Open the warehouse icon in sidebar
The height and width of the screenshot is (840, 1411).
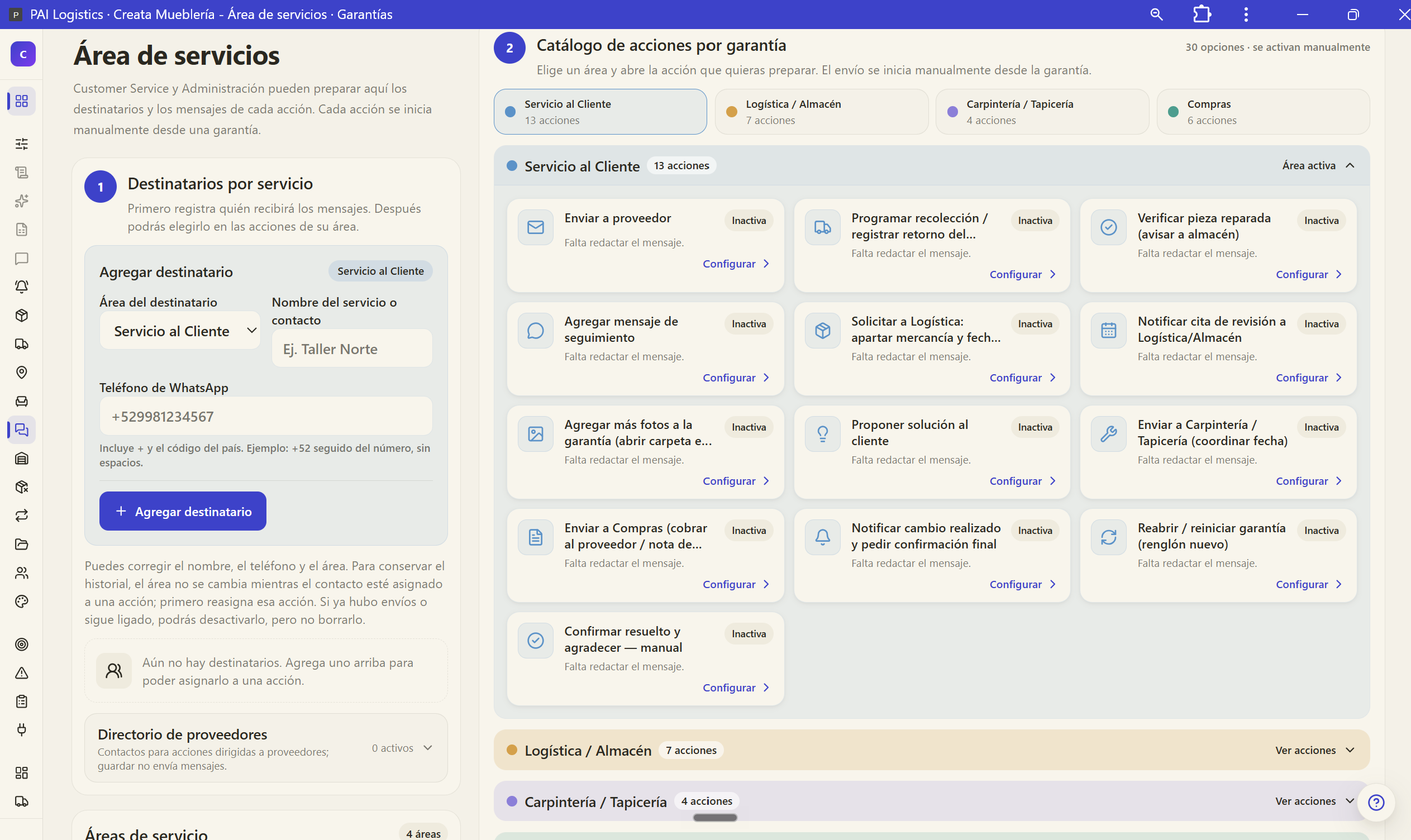click(x=22, y=459)
